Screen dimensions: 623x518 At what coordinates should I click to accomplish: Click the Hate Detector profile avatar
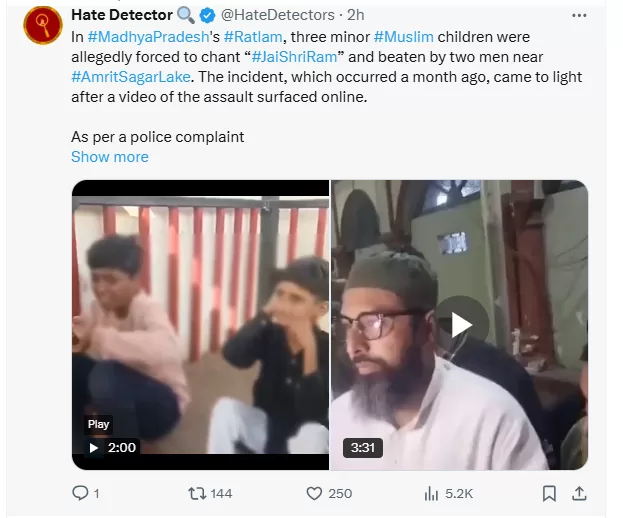(41, 27)
